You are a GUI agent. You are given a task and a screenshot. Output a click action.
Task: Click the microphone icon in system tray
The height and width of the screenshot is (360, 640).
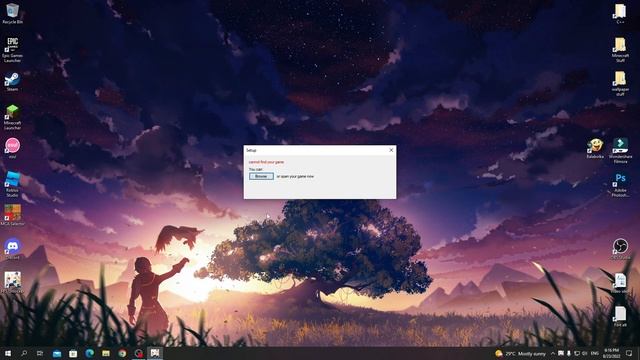[x=569, y=353]
